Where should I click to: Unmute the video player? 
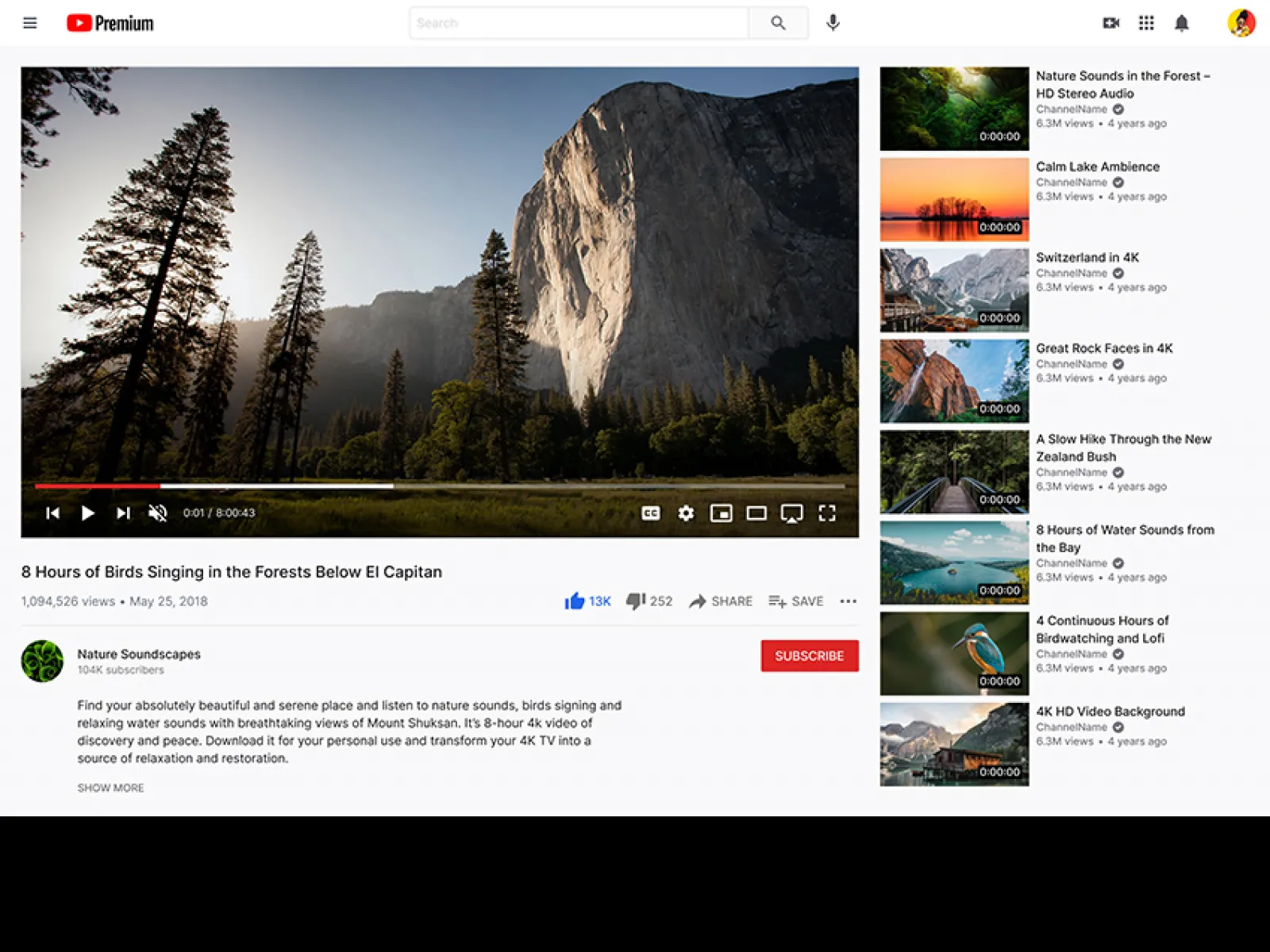(157, 513)
